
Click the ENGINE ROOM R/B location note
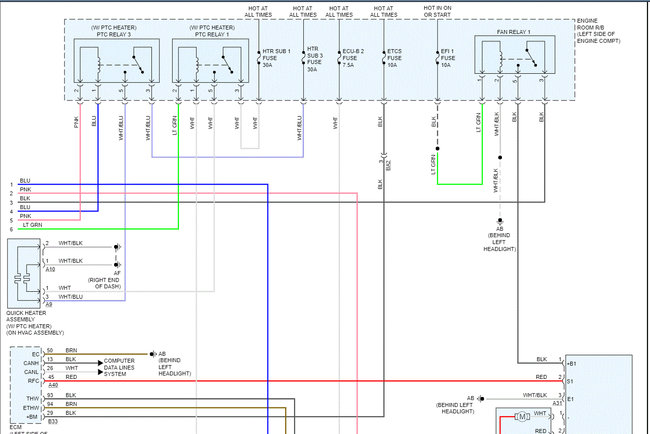(x=599, y=31)
